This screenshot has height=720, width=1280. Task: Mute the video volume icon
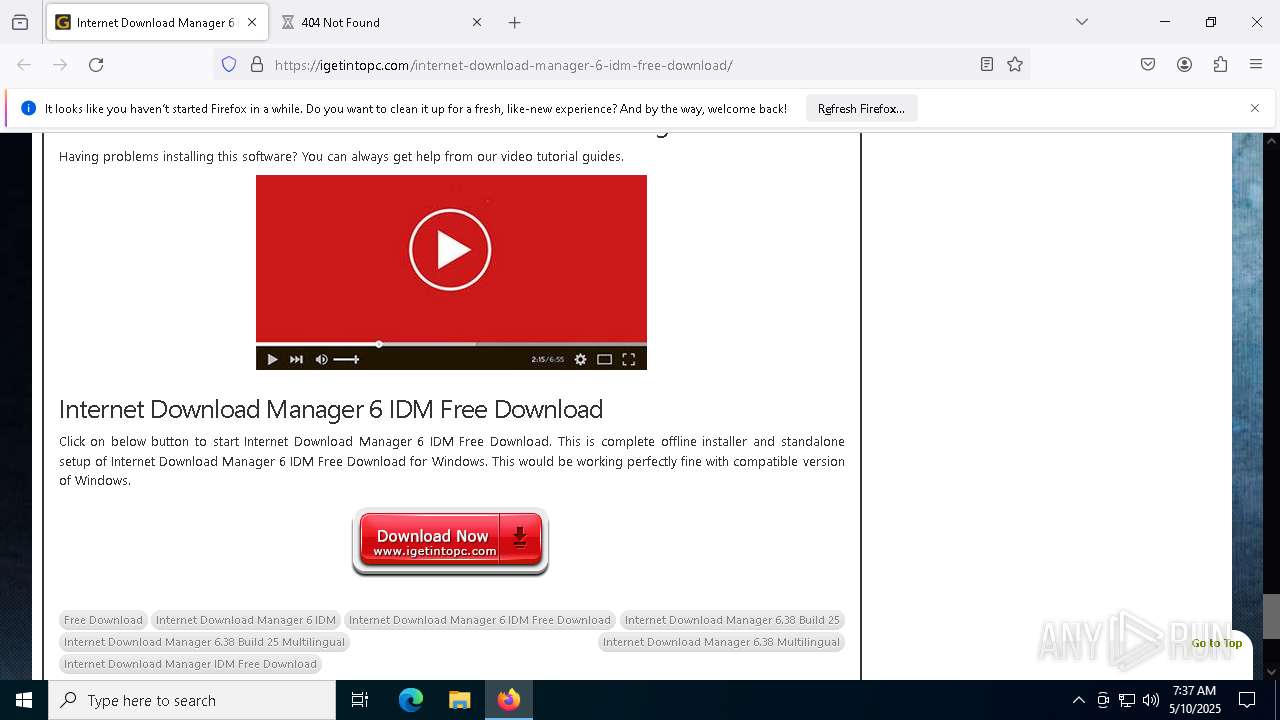coord(321,359)
